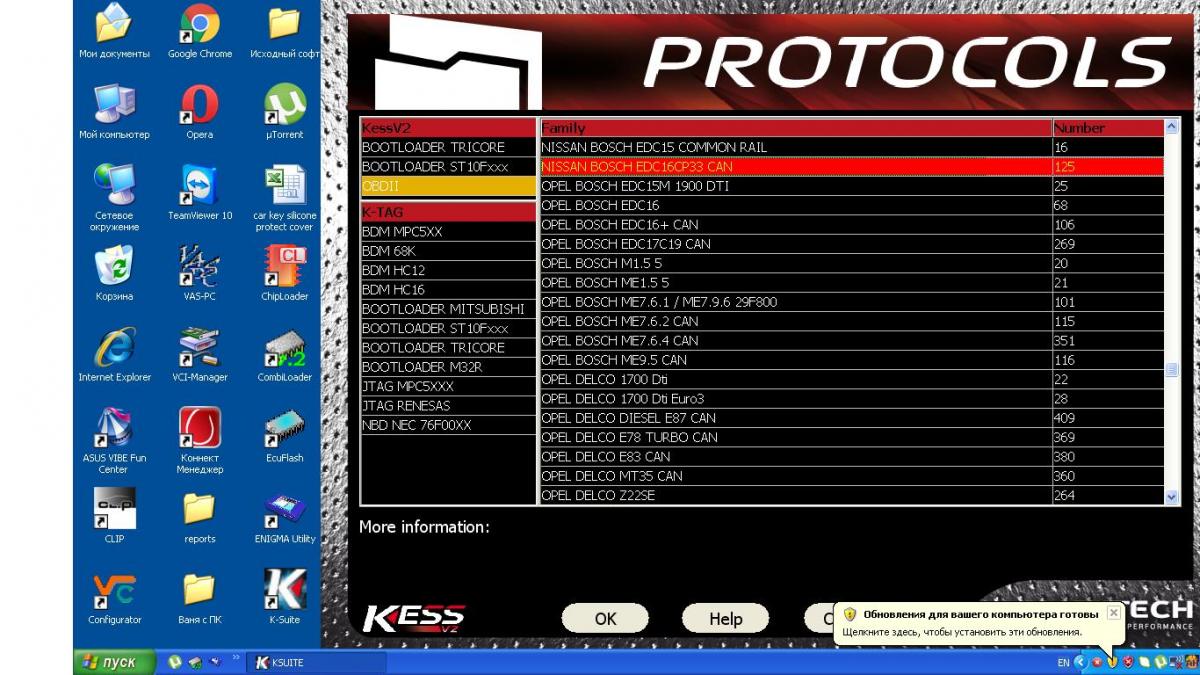
Task: Select BDM HC12 entry
Action: point(448,271)
